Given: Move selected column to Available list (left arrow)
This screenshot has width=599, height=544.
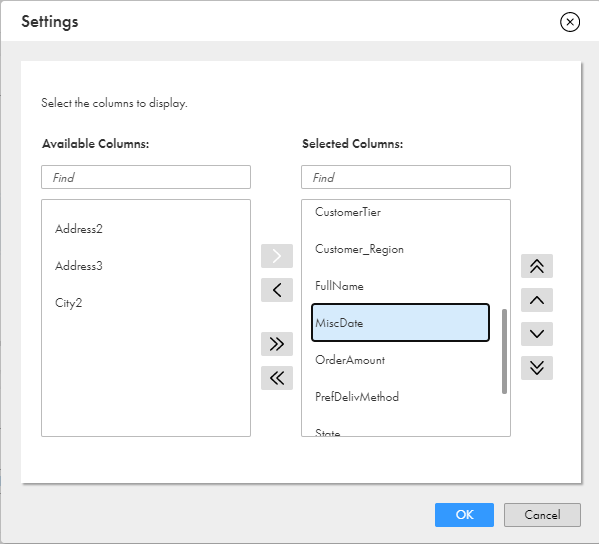Looking at the screenshot, I should [x=277, y=290].
